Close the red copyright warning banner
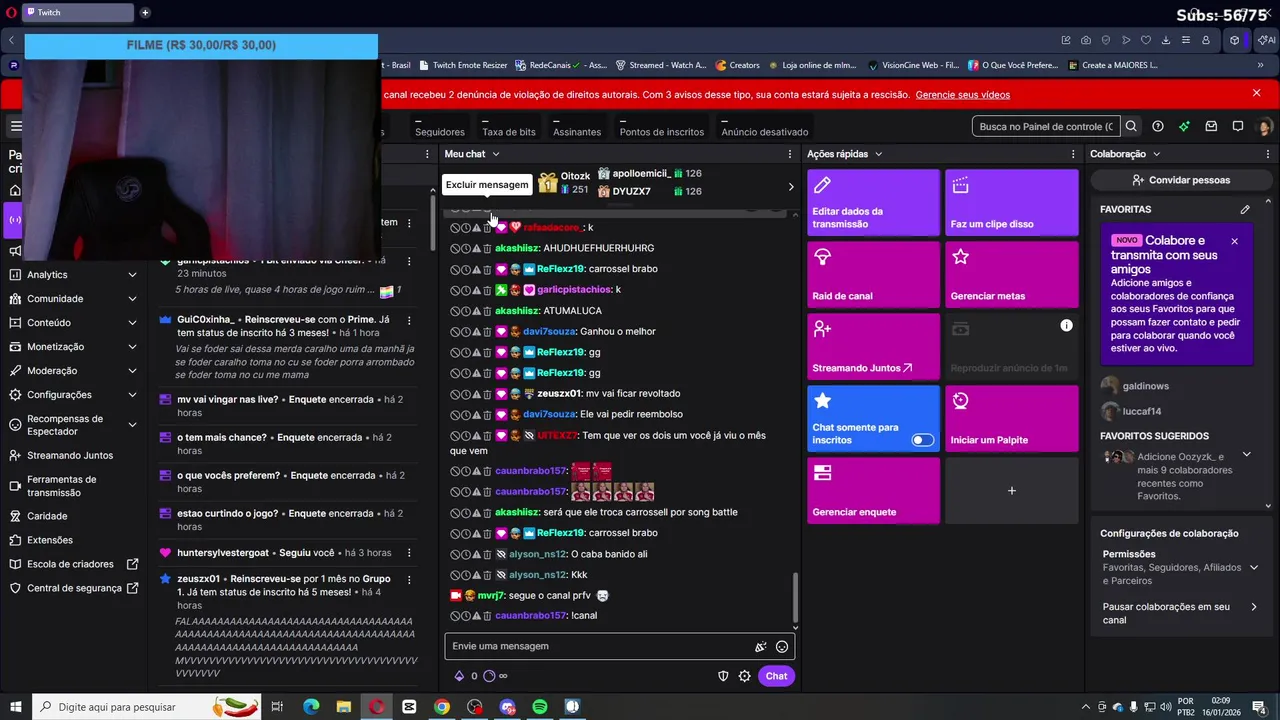This screenshot has height=720, width=1280. (1257, 93)
